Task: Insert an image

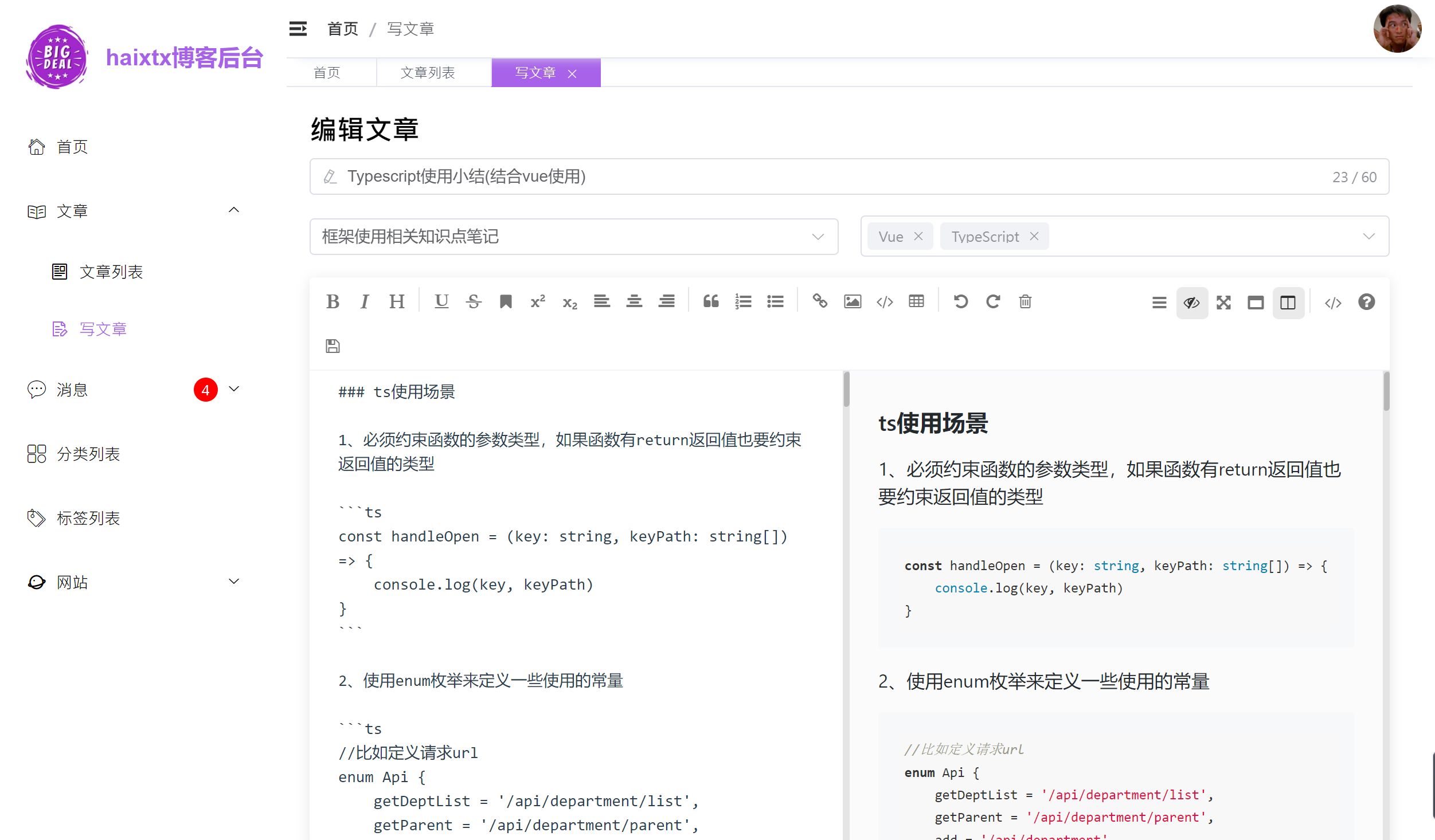Action: click(853, 301)
